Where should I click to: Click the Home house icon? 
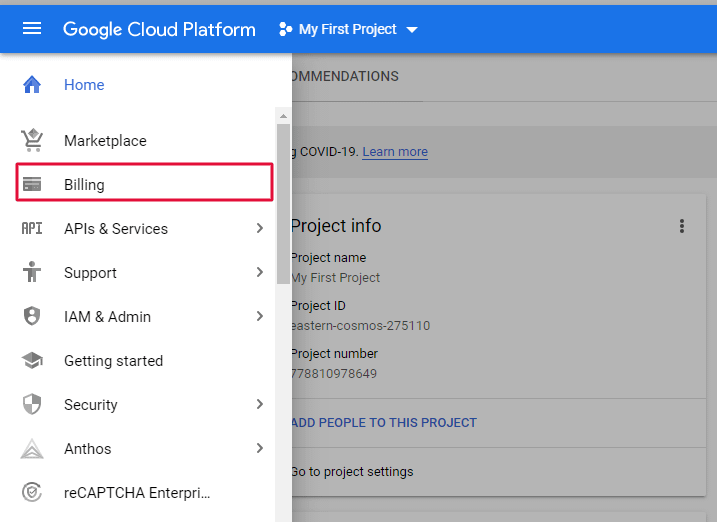pos(32,85)
